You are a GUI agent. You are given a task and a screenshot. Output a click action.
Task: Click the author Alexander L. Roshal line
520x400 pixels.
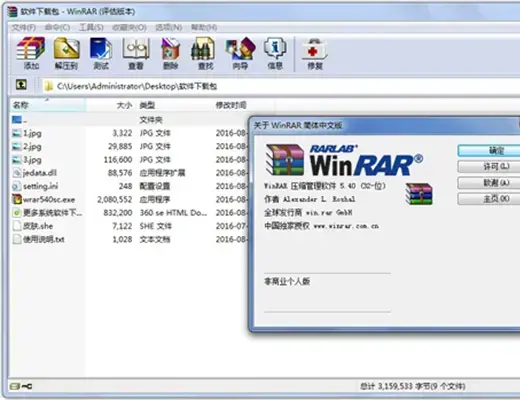[x=310, y=199]
